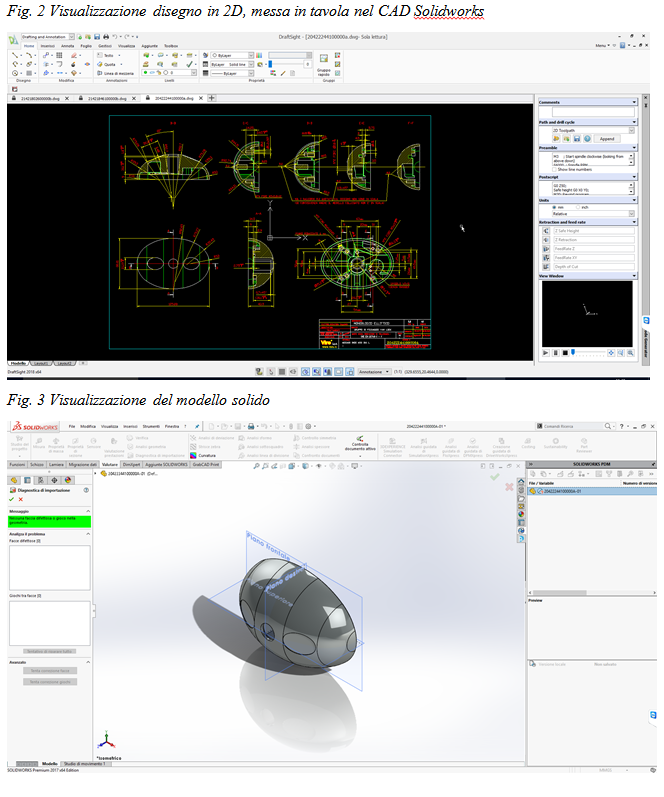Click the zoom to fit magnifier in SolidWorks viewport
Screen dimensions: 664x797
(x=256, y=466)
